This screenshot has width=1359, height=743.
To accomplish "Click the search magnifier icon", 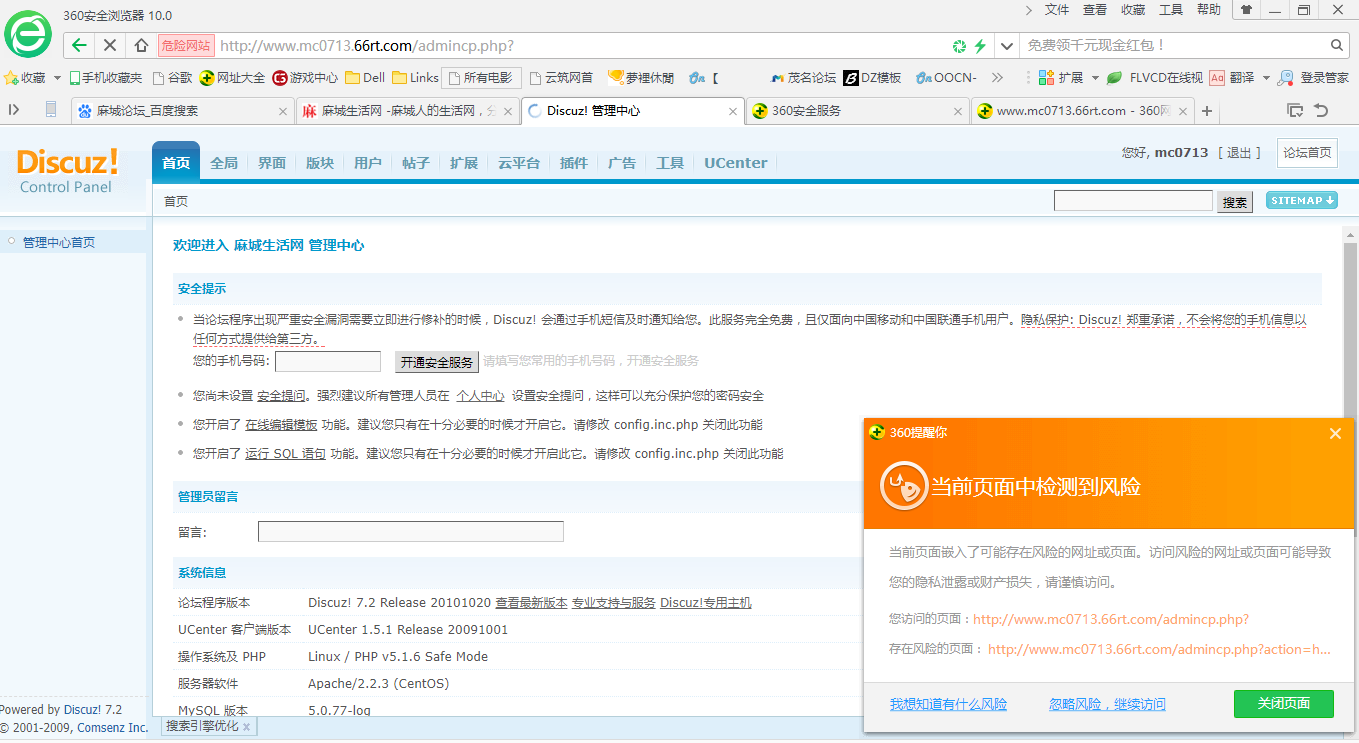I will click(1338, 45).
